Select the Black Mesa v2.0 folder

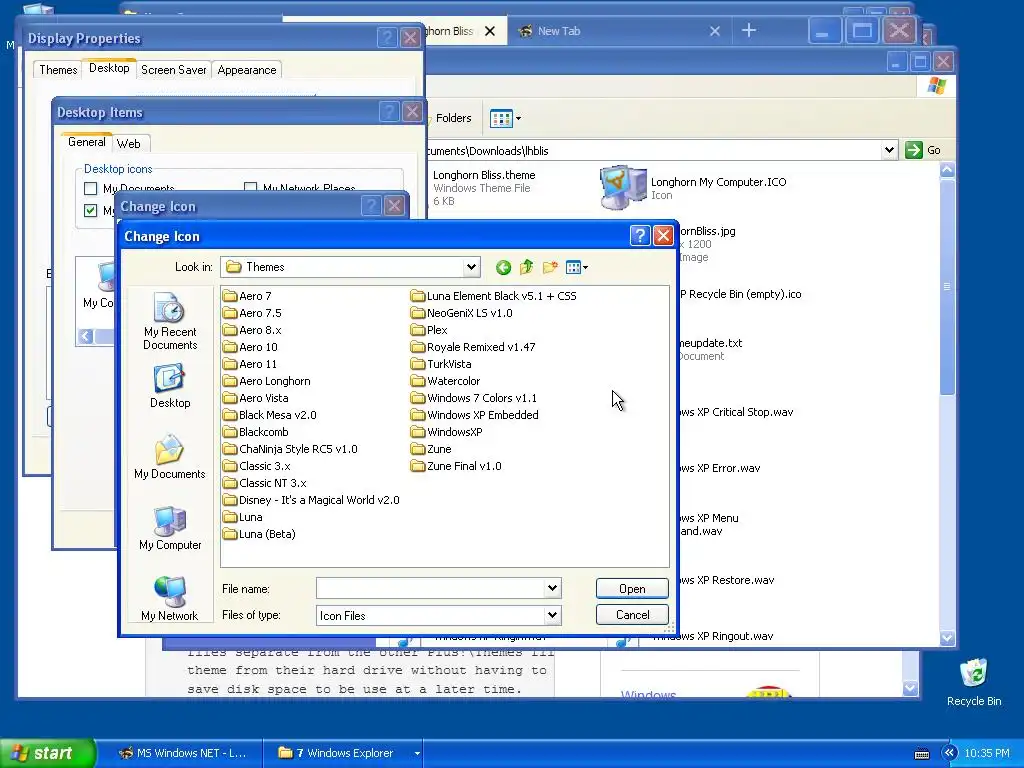[x=269, y=415]
